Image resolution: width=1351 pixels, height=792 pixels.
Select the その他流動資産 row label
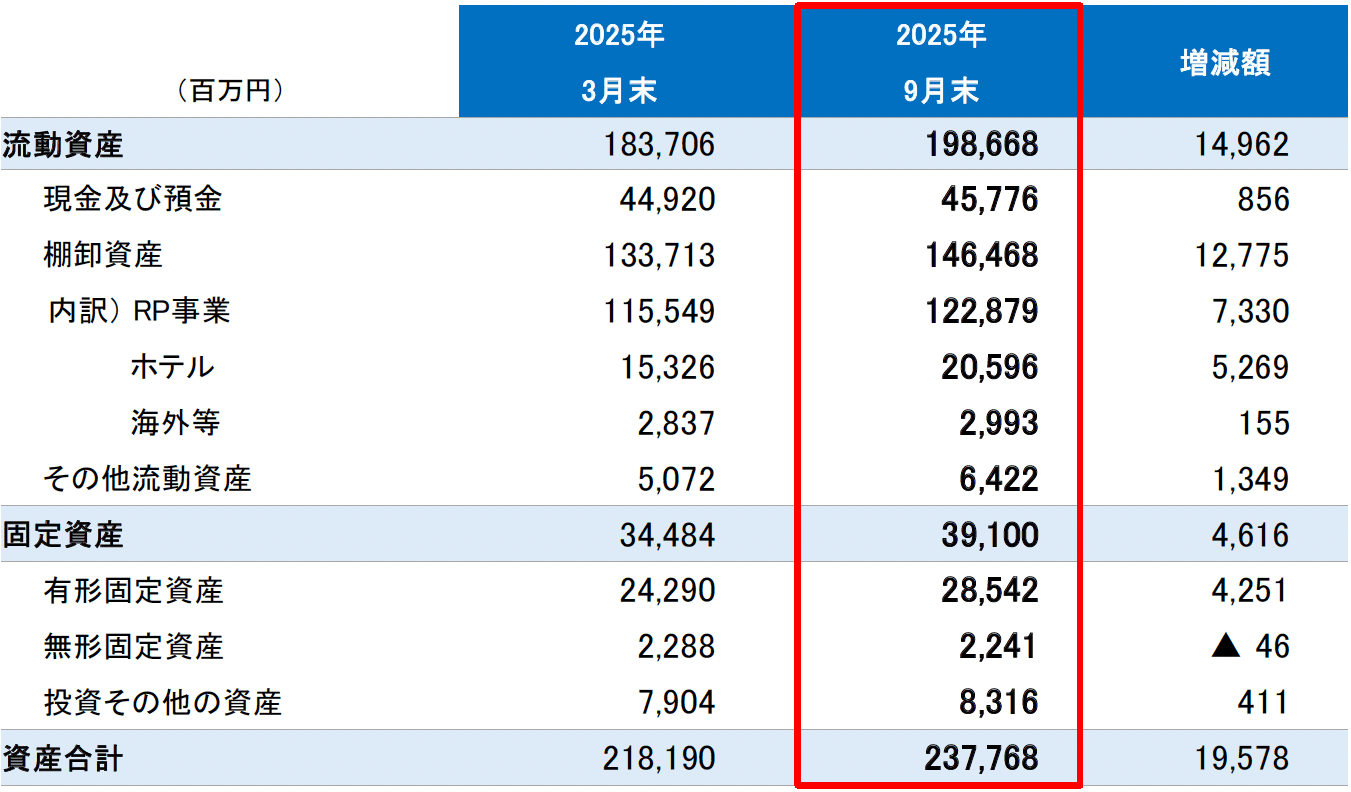147,479
